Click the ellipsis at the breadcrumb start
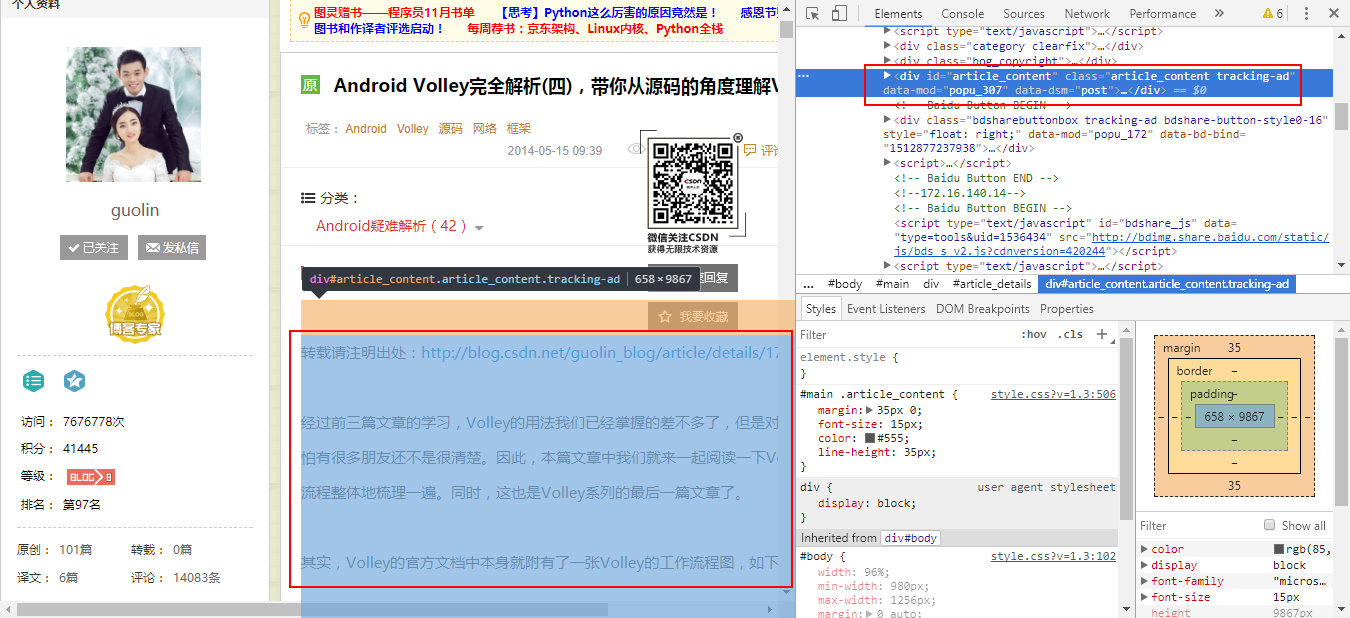Image resolution: width=1350 pixels, height=618 pixels. [x=809, y=284]
